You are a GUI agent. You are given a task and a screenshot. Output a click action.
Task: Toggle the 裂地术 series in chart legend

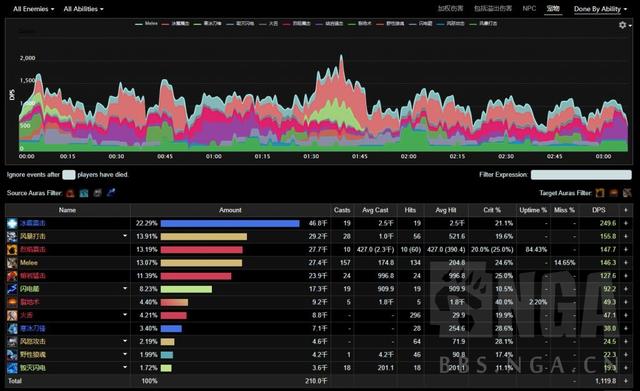(x=360, y=24)
